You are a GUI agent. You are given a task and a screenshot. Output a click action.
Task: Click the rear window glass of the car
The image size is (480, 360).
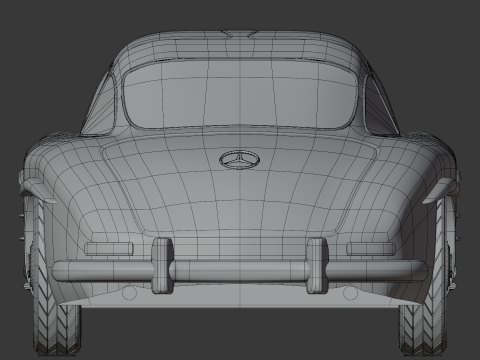point(240,96)
